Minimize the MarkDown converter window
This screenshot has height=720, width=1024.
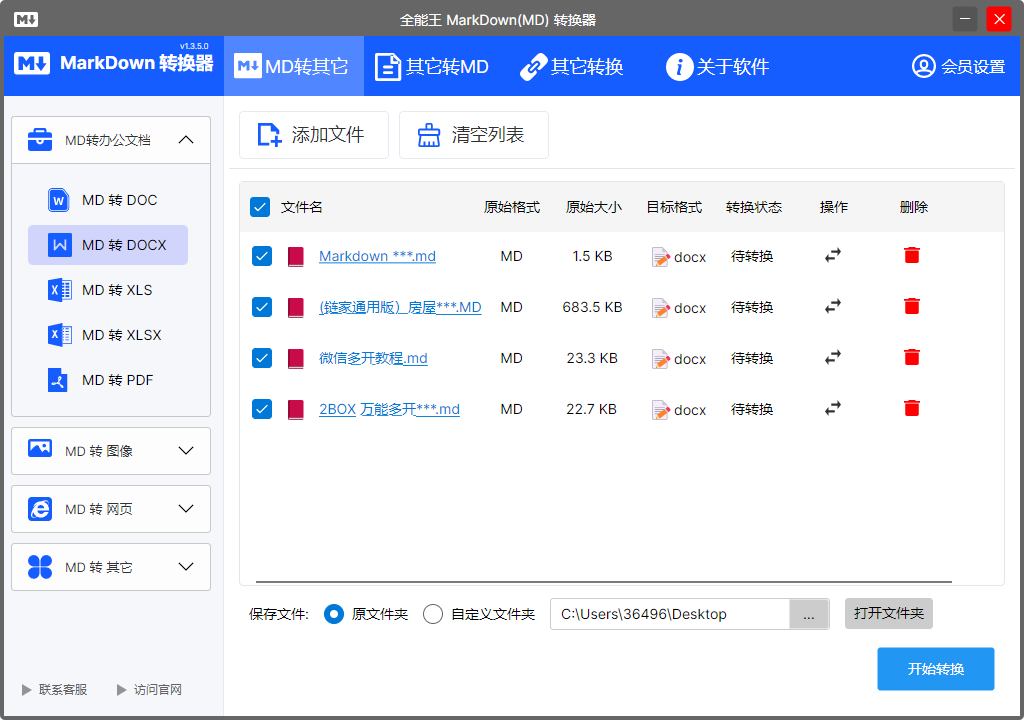965,19
